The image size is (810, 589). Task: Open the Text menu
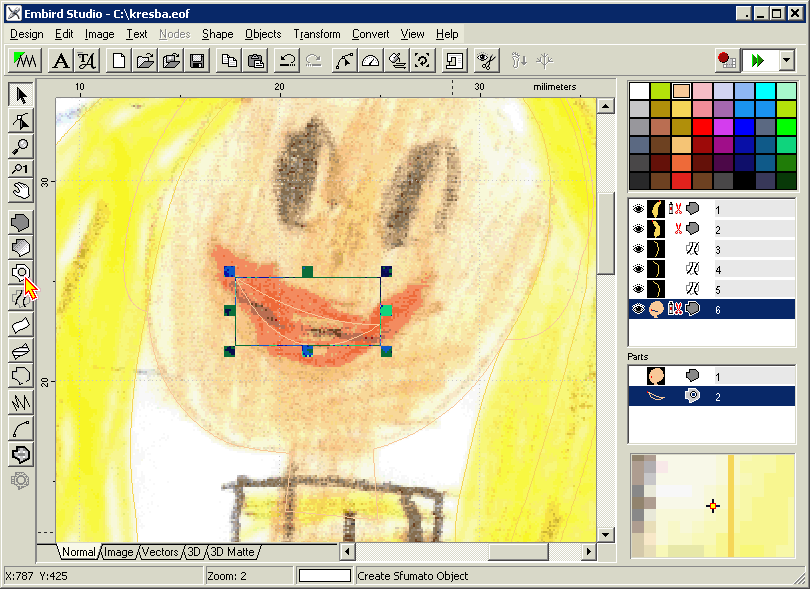[x=137, y=34]
